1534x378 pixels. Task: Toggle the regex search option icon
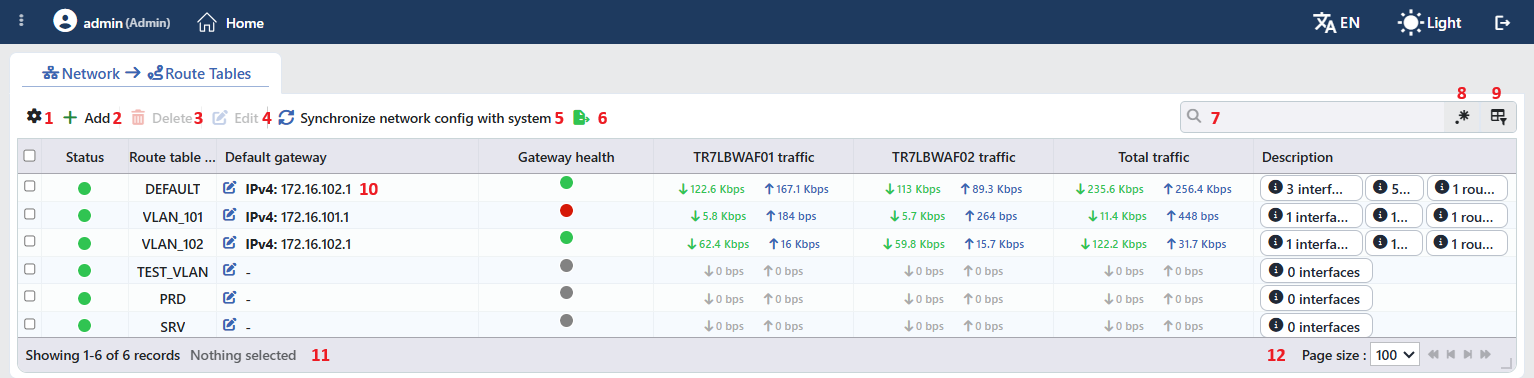(x=1462, y=117)
